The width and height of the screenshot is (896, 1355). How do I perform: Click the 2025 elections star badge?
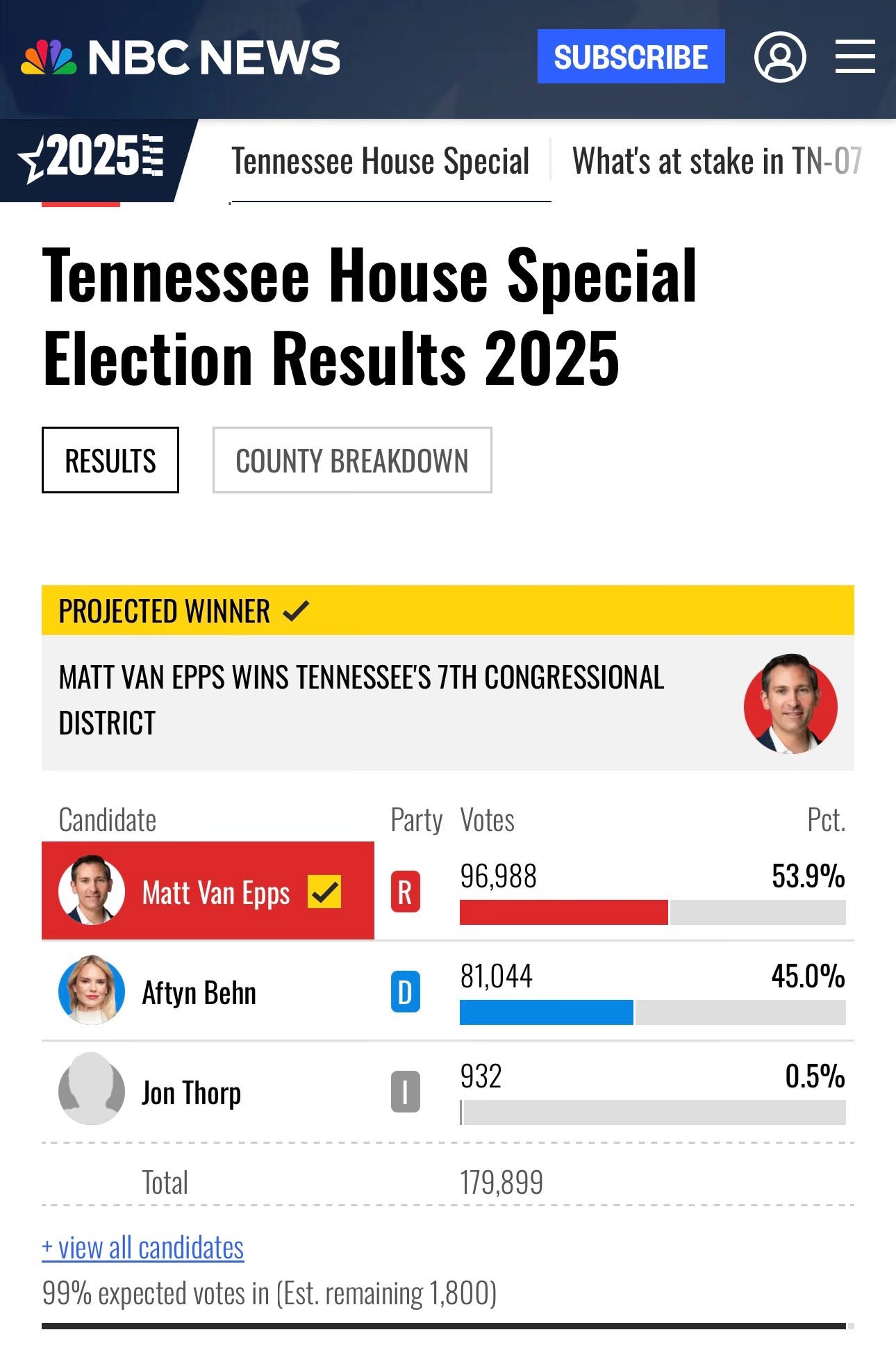pyautogui.click(x=91, y=158)
